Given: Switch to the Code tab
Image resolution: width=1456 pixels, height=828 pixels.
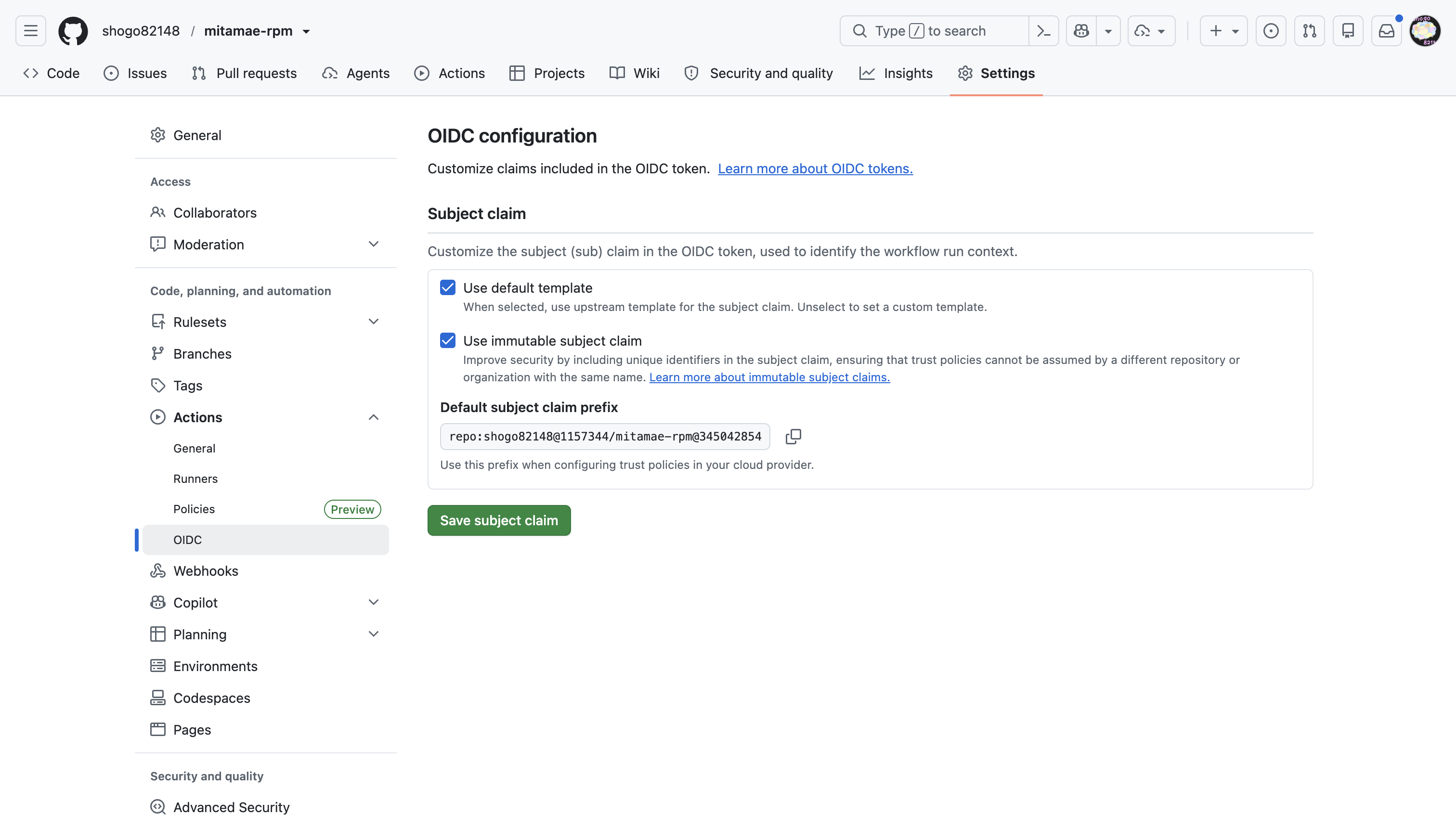Looking at the screenshot, I should (51, 73).
